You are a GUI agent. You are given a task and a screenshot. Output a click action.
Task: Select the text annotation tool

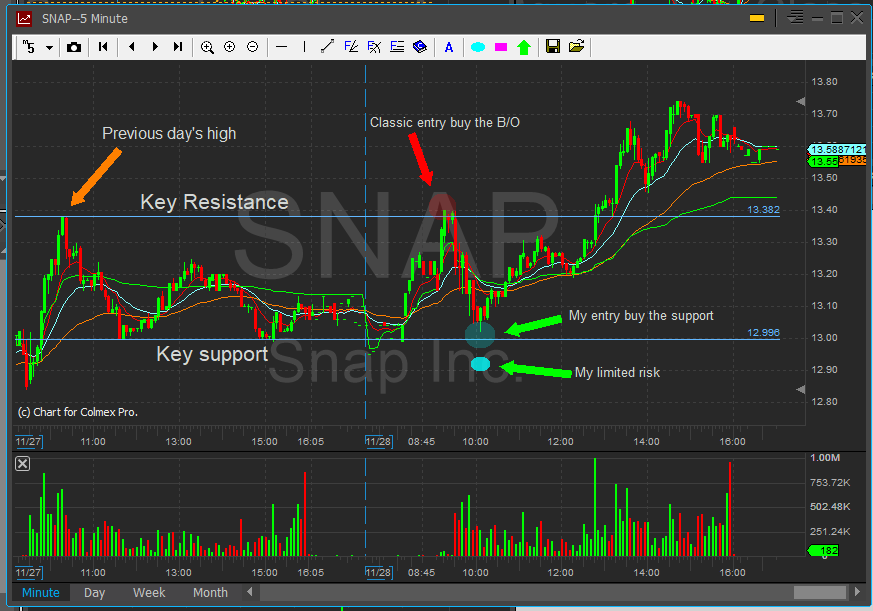[x=447, y=46]
